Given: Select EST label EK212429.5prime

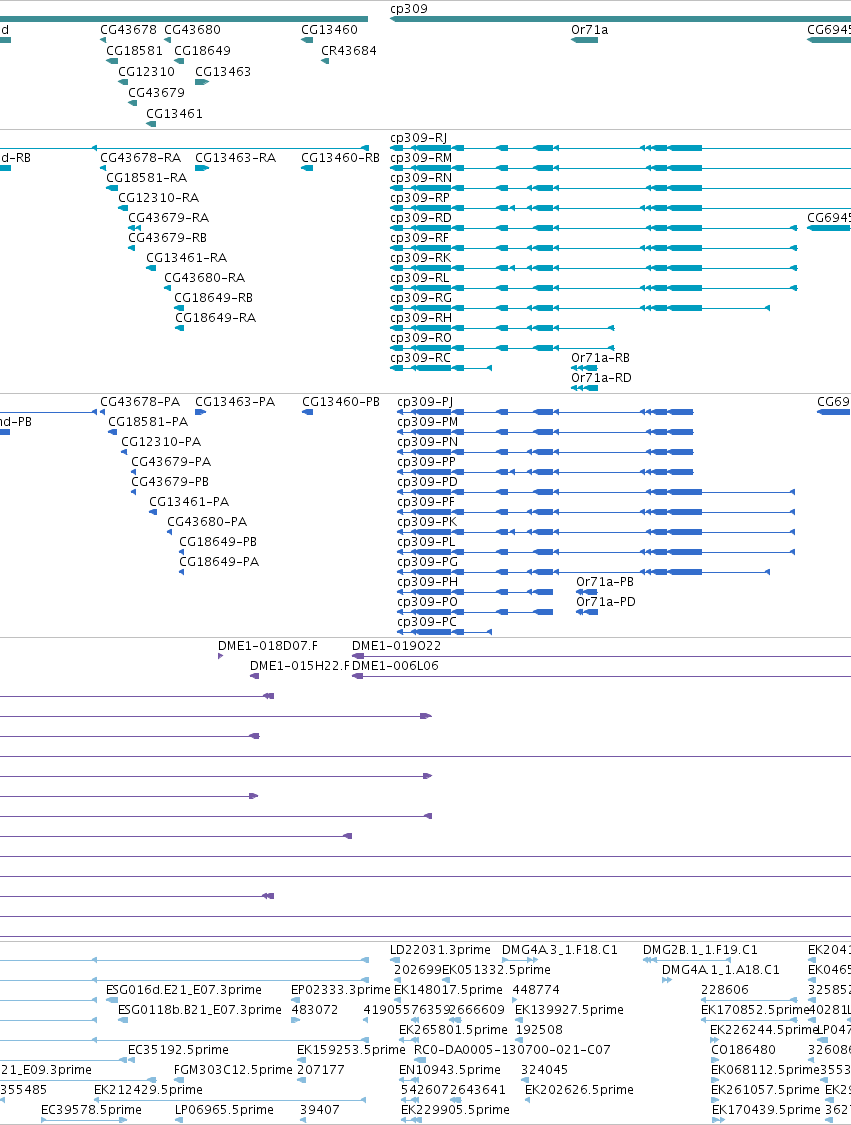Looking at the screenshot, I should [148, 1090].
